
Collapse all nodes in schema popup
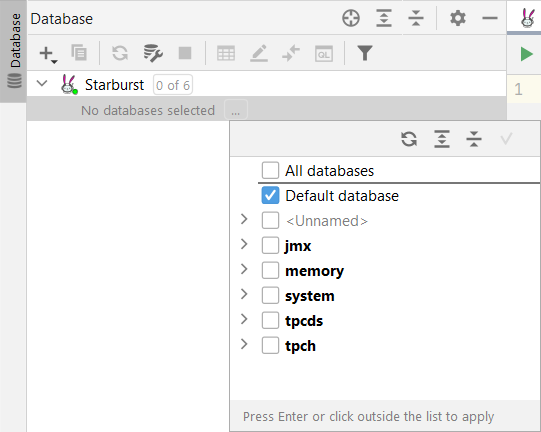pos(474,139)
